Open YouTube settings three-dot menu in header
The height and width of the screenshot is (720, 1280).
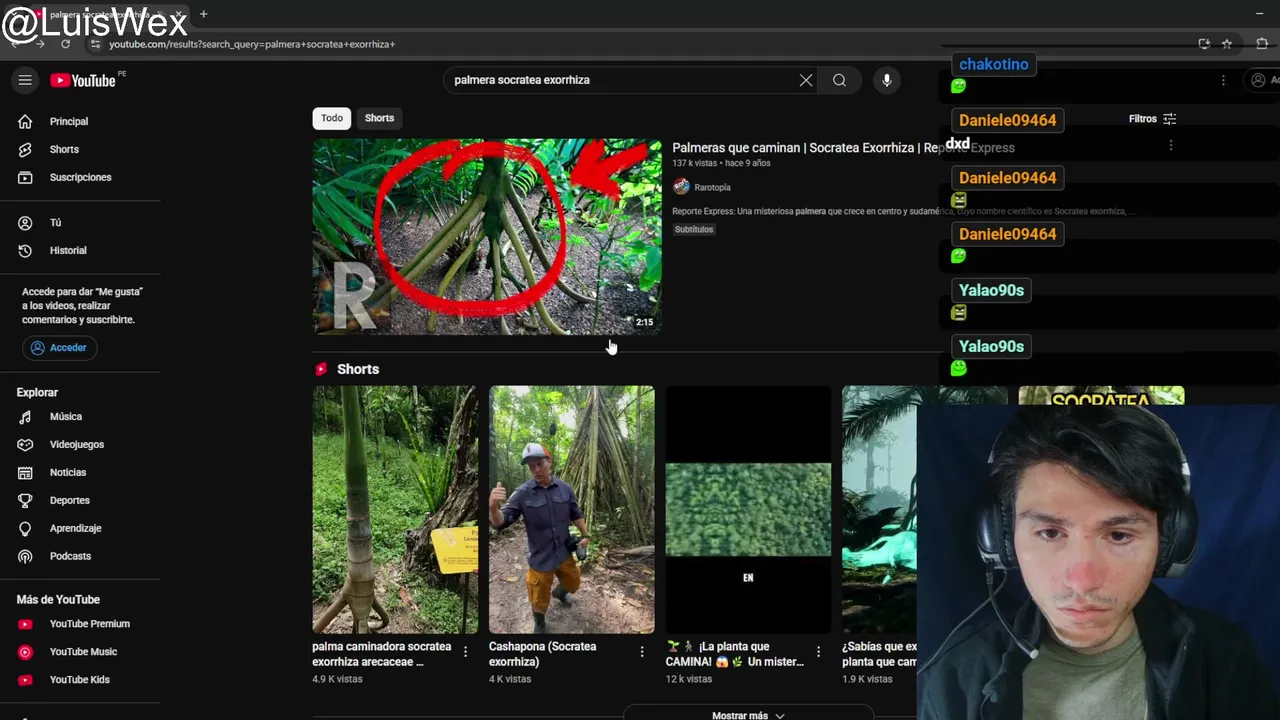[x=1223, y=80]
